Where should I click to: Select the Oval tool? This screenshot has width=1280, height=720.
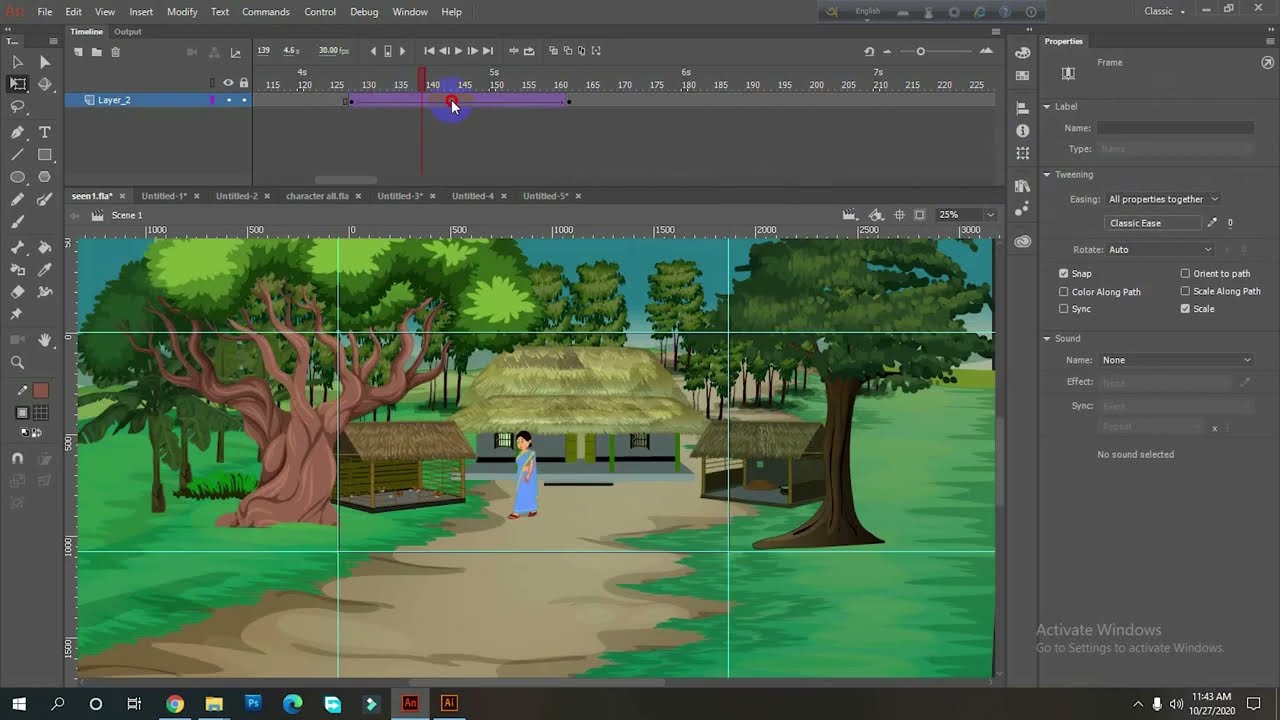click(x=18, y=177)
